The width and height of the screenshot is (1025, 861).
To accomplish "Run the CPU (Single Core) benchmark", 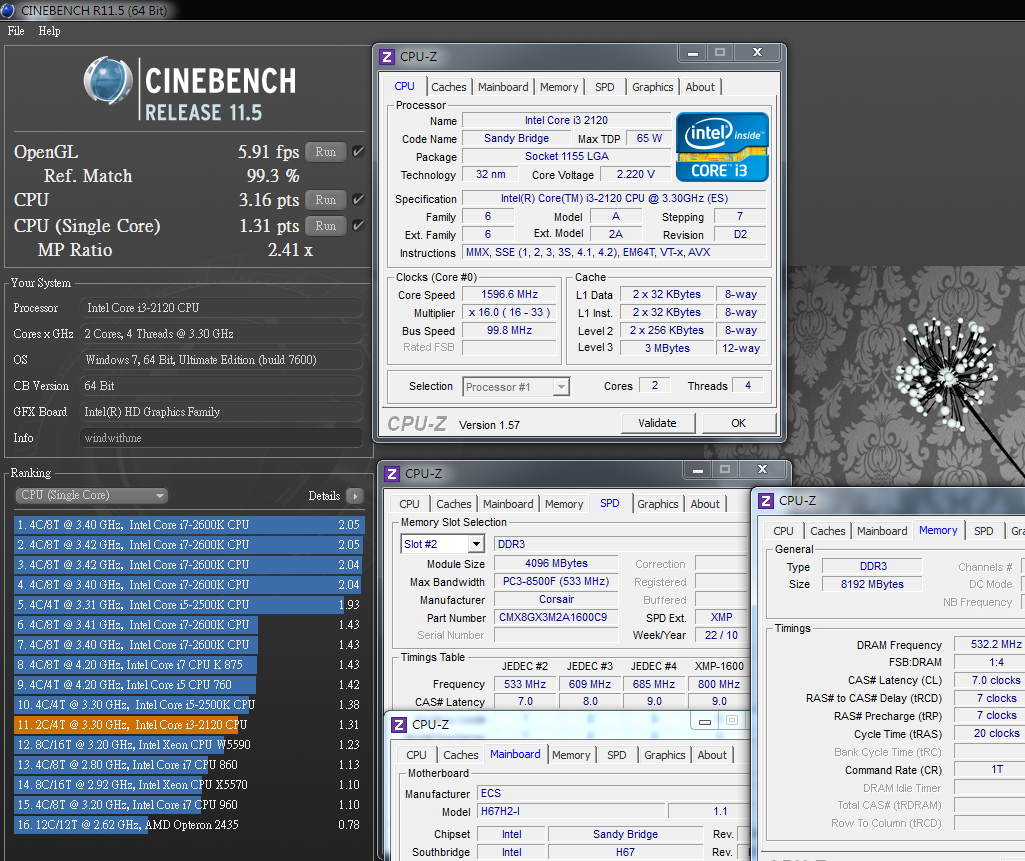I will [326, 226].
